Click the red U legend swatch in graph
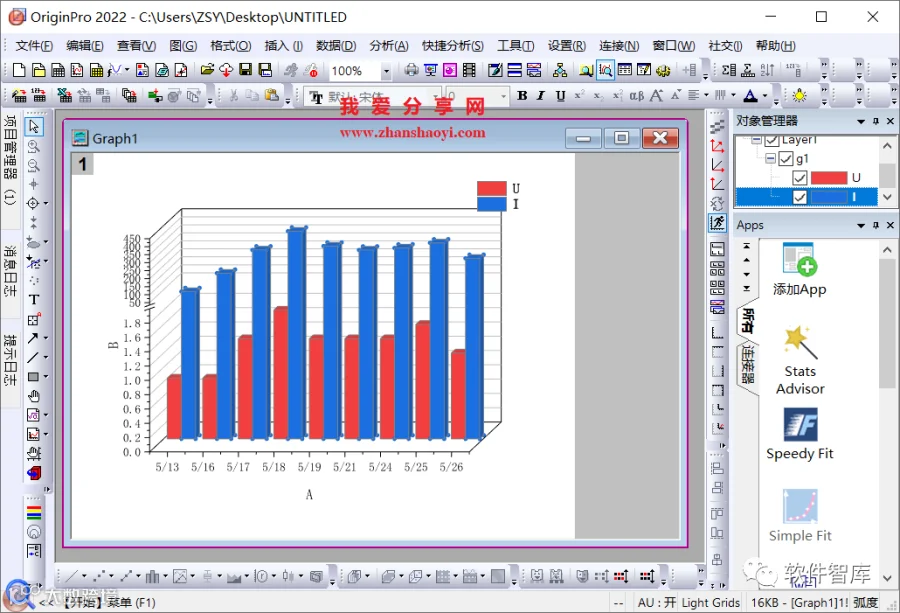 point(492,188)
